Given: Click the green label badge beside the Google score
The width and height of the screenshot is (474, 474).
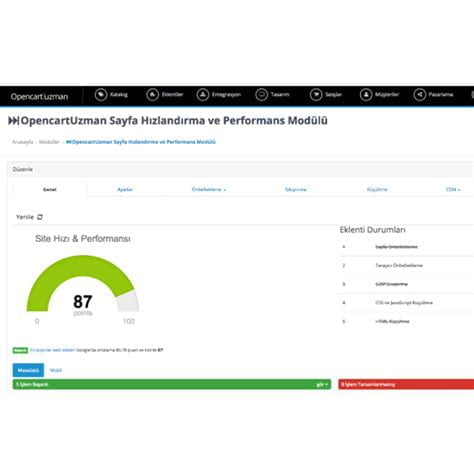Looking at the screenshot, I should (x=20, y=350).
